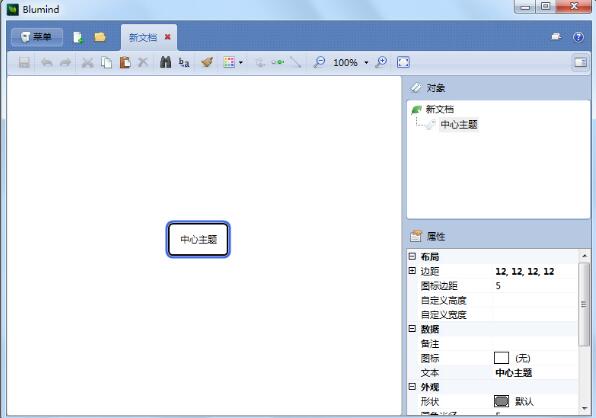
Task: Delete the selected topic with X icon
Action: (143, 62)
